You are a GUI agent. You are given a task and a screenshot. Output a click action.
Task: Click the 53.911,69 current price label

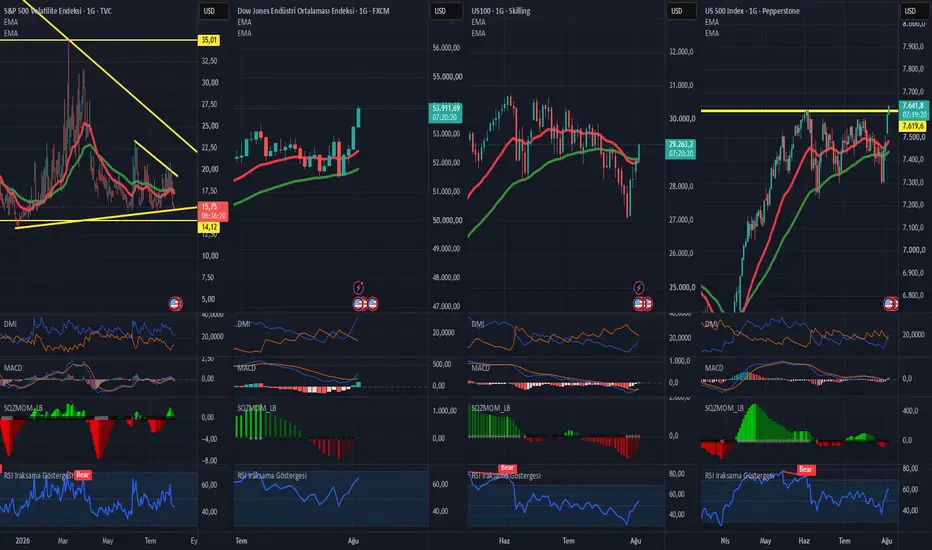(x=446, y=112)
